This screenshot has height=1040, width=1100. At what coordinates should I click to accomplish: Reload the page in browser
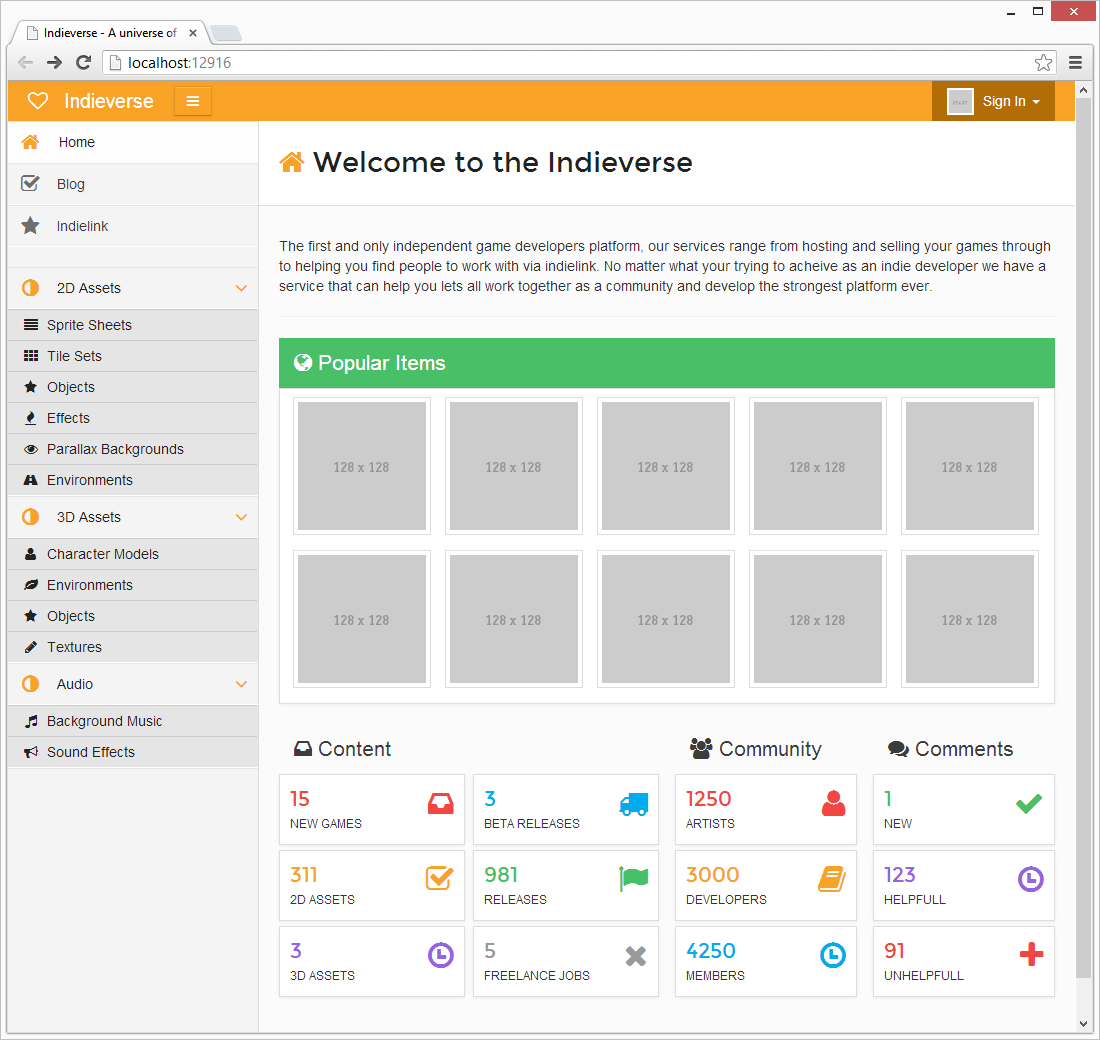tap(83, 62)
